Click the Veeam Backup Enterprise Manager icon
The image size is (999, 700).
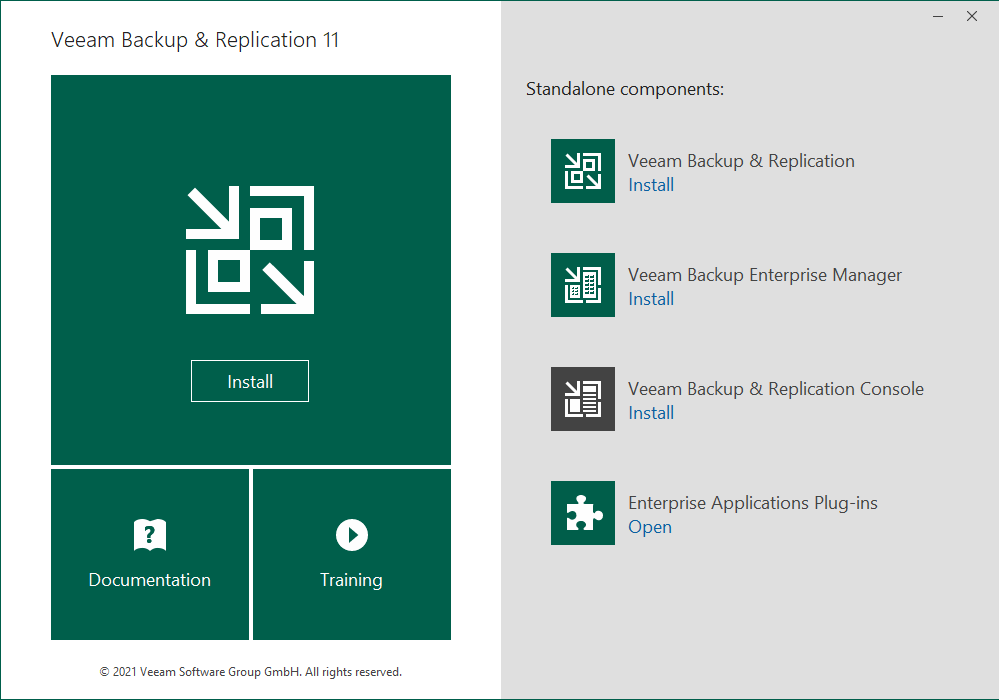(583, 285)
